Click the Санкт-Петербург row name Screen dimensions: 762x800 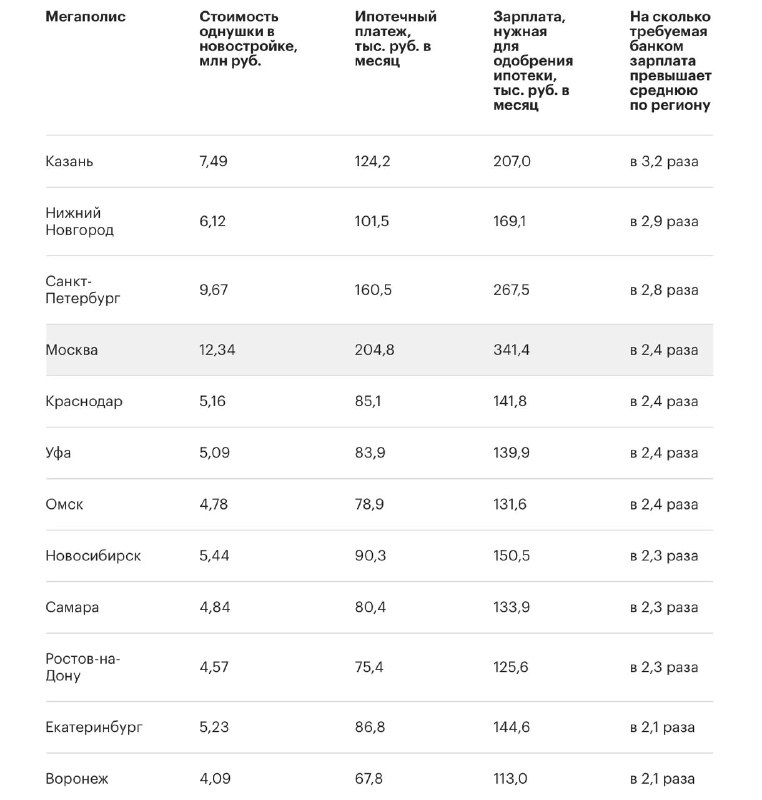80,290
